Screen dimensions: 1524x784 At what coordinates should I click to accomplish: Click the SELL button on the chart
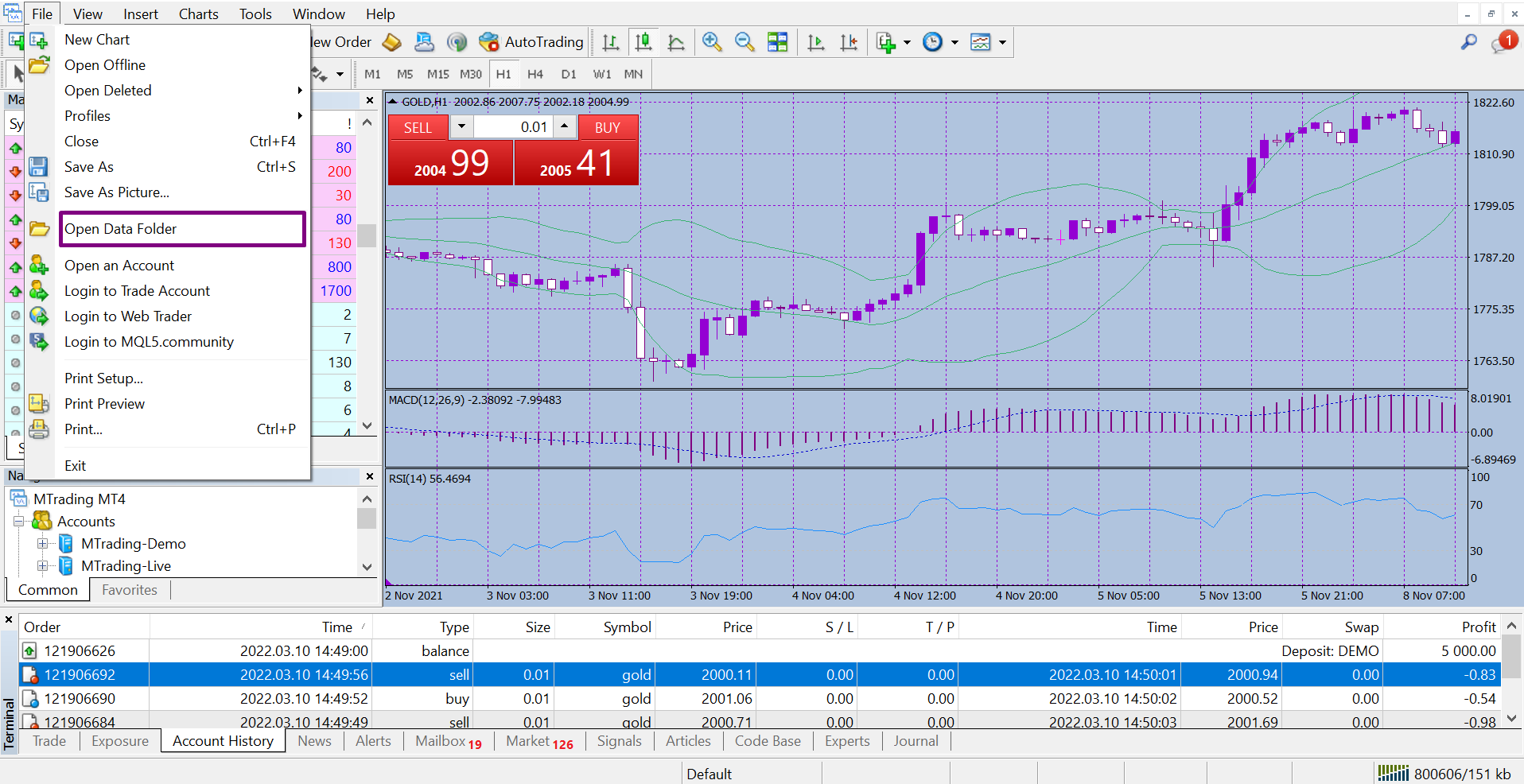(418, 127)
